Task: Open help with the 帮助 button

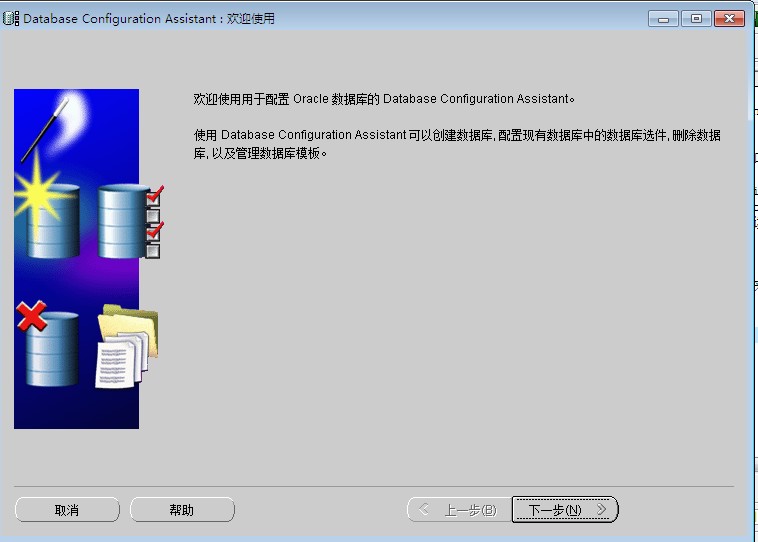Action: point(182,510)
